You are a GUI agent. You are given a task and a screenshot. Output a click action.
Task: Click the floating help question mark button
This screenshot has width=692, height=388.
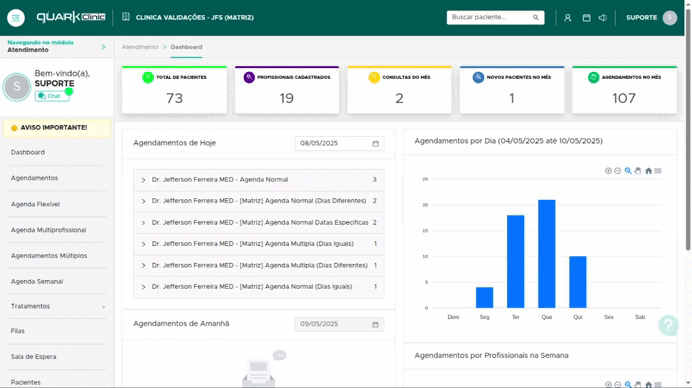(x=668, y=325)
